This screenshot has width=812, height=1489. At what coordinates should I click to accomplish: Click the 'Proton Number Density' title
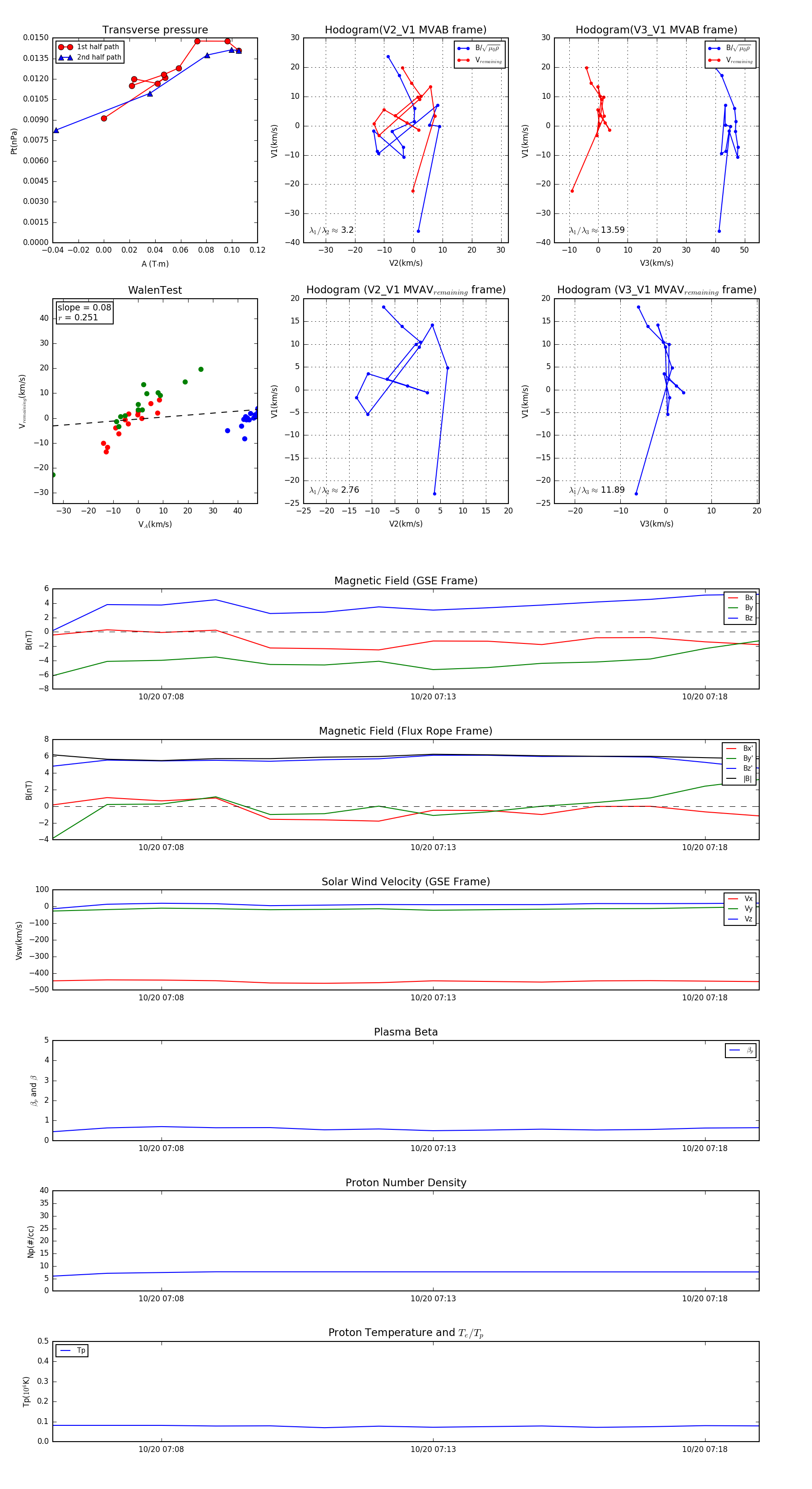(406, 1183)
